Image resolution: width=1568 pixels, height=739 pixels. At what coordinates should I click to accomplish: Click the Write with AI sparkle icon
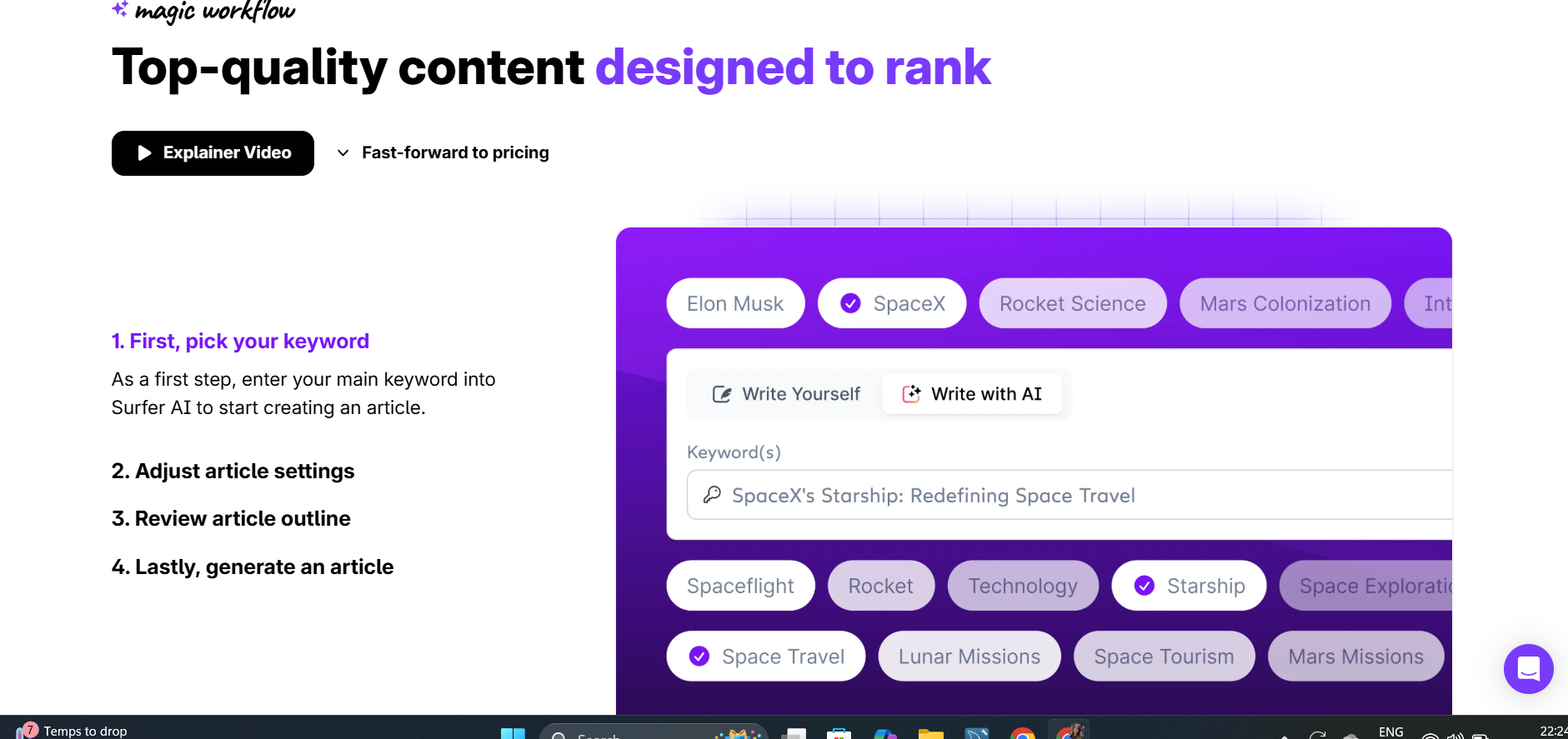(911, 394)
